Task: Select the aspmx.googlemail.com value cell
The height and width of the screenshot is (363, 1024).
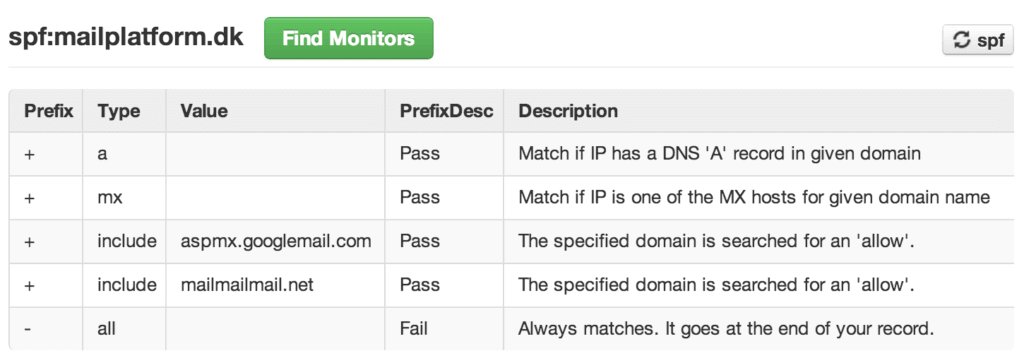Action: point(276,241)
